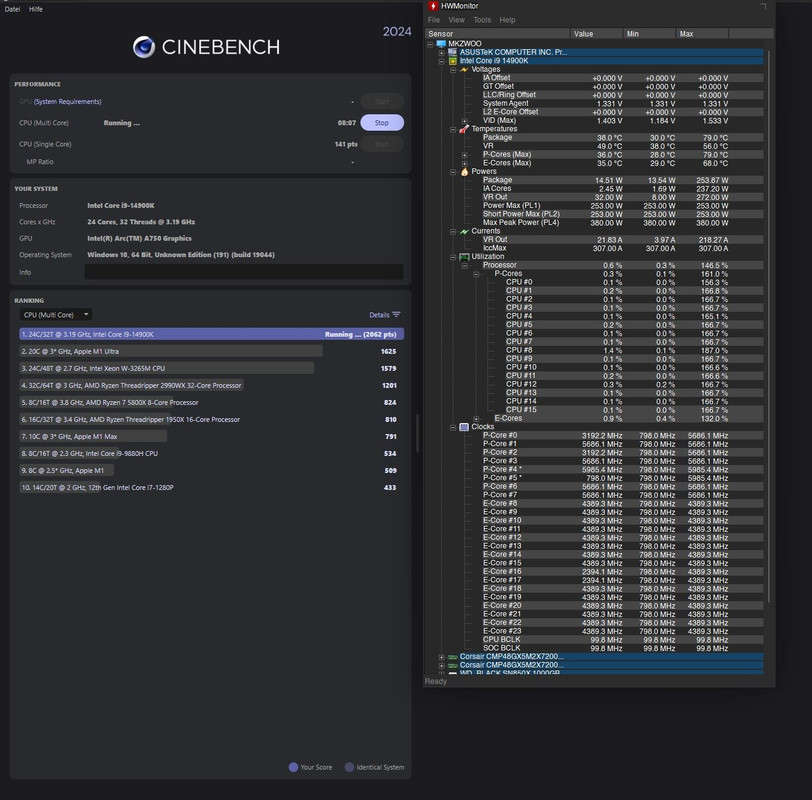This screenshot has height=800, width=812.
Task: Click the HWMonitor lightning bolt app icon
Action: pos(433,6)
